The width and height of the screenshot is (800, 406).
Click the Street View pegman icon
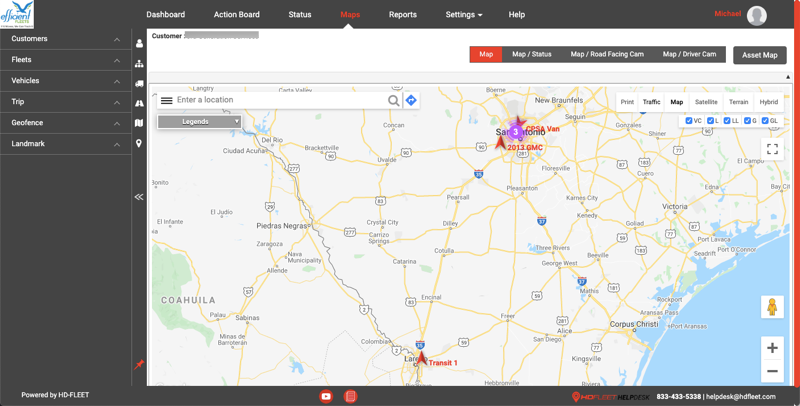pos(772,307)
